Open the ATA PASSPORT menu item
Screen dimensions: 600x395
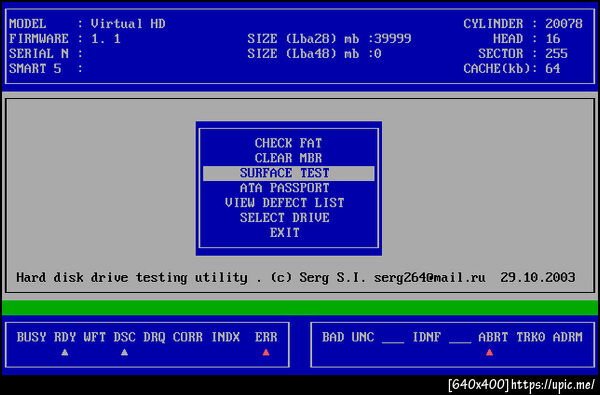(284, 188)
